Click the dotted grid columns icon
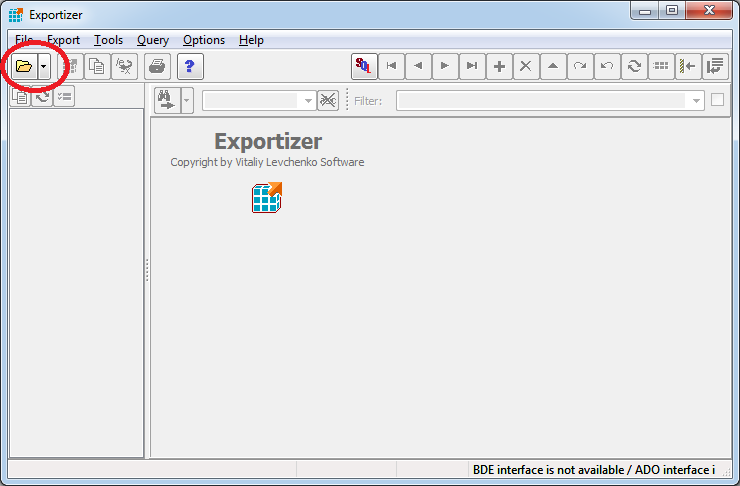This screenshot has height=486, width=740. click(661, 67)
